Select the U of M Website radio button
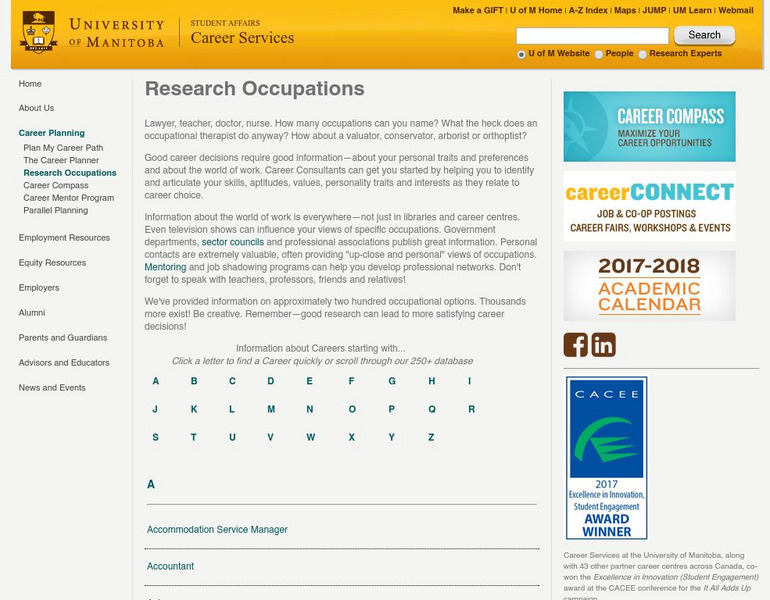Viewport: 770px width, 600px height. coord(521,55)
